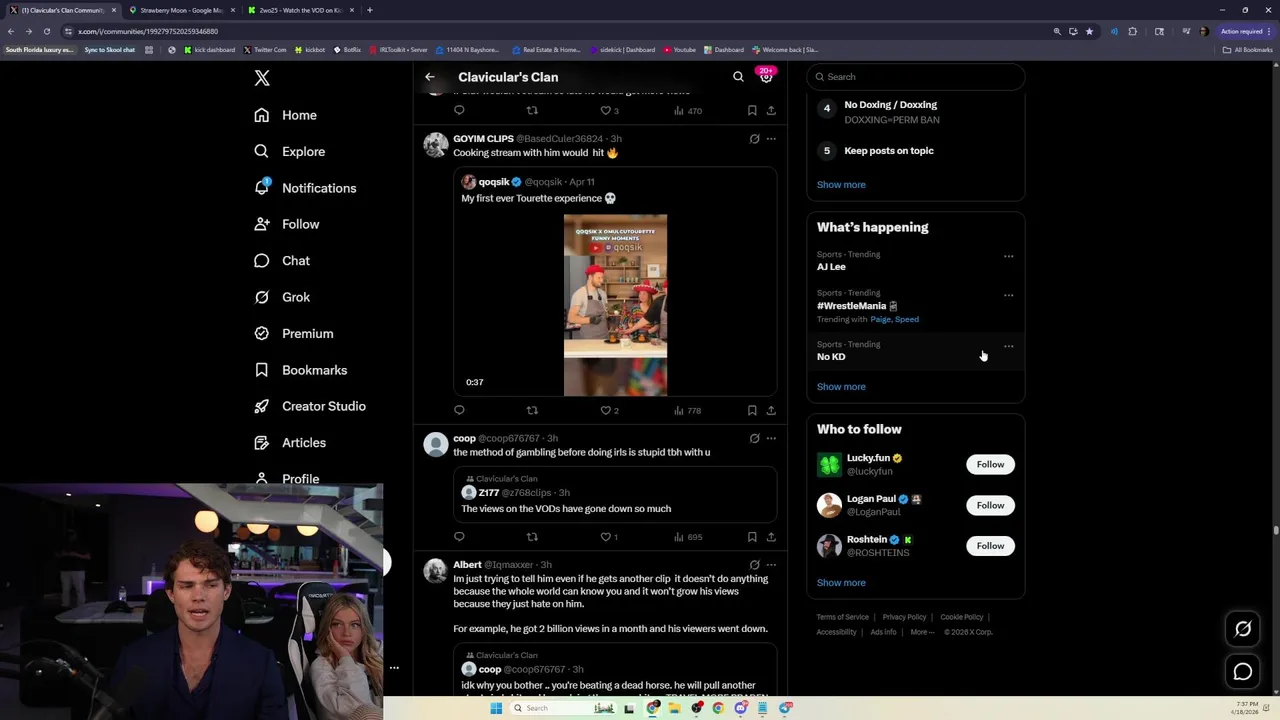Open the floating Grok button
This screenshot has height=720, width=1280.
coord(1243,629)
